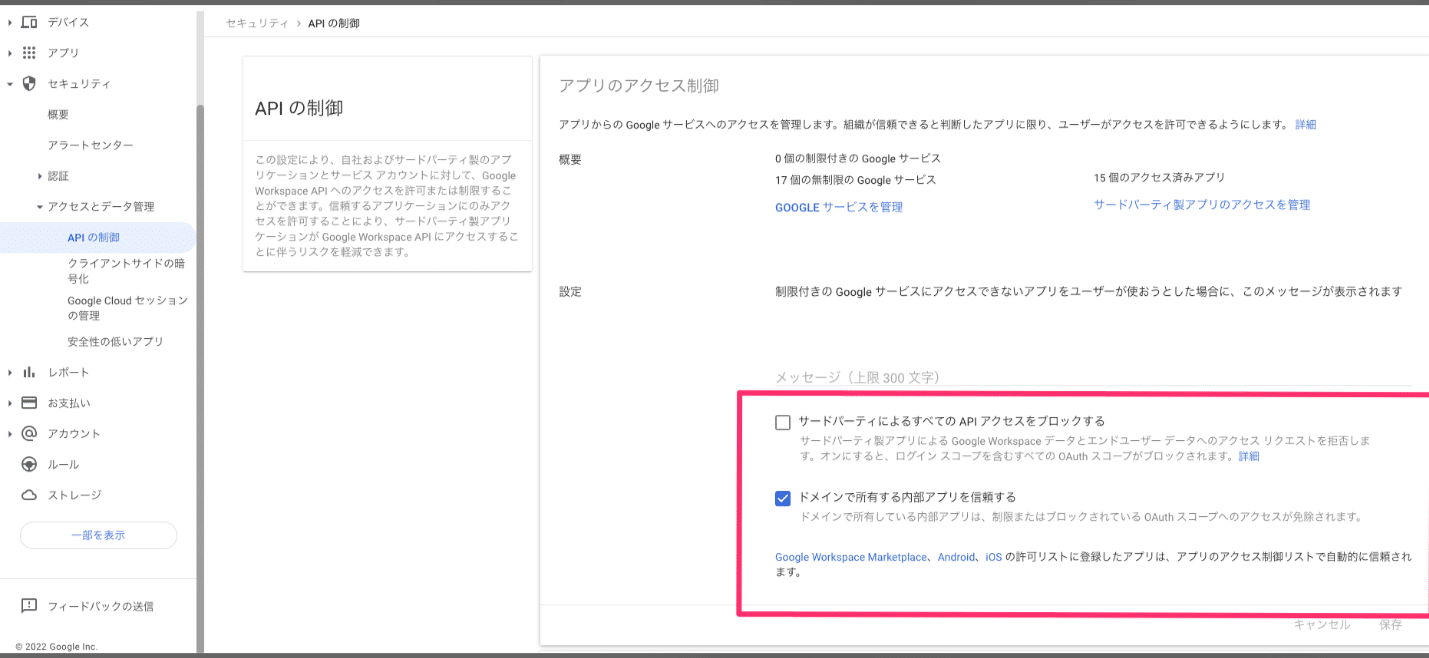The height and width of the screenshot is (658, 1429).
Task: Click the Reports bar chart icon
Action: click(x=29, y=373)
